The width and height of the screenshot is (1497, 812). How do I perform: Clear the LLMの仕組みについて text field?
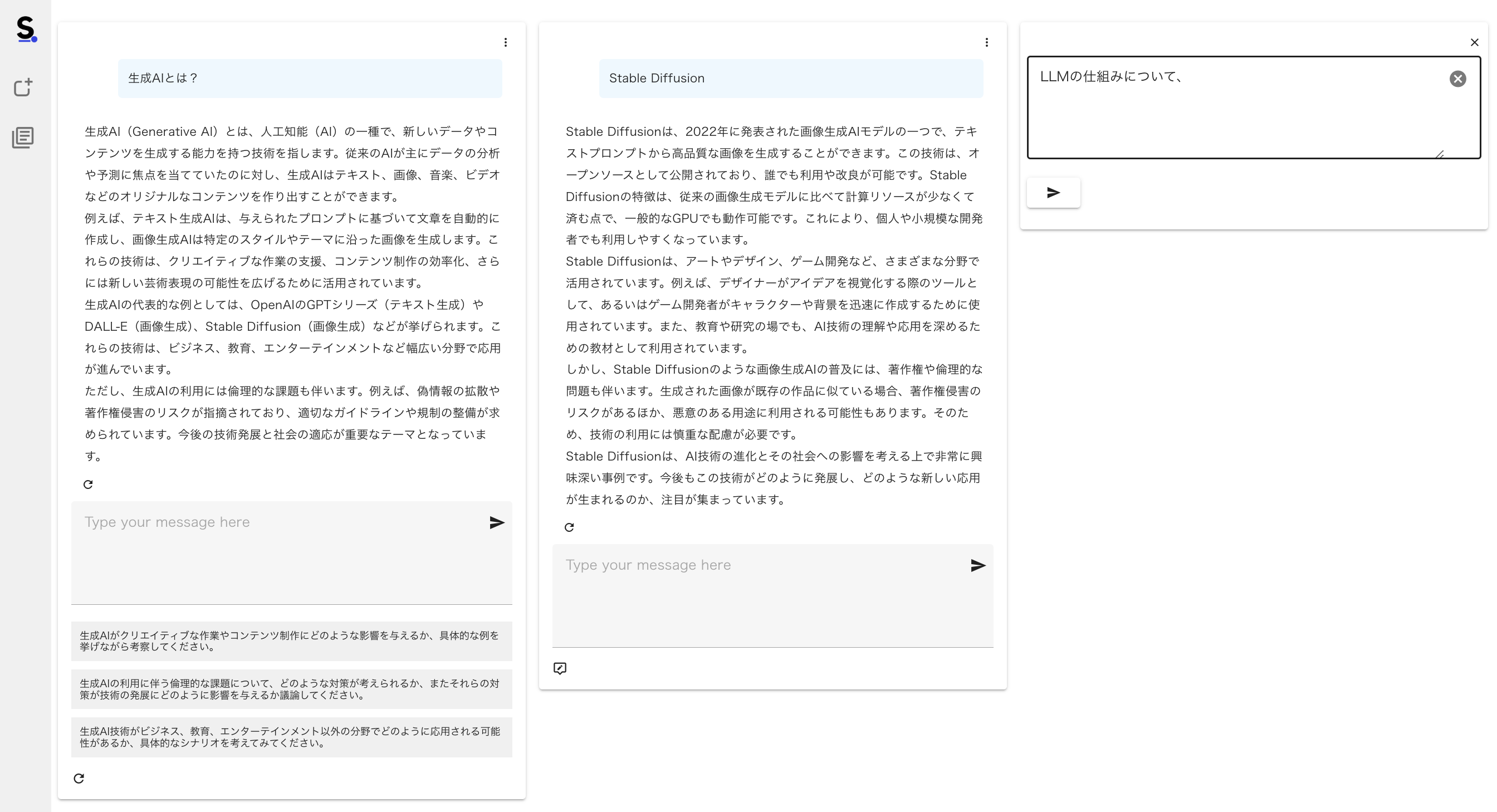pos(1457,79)
